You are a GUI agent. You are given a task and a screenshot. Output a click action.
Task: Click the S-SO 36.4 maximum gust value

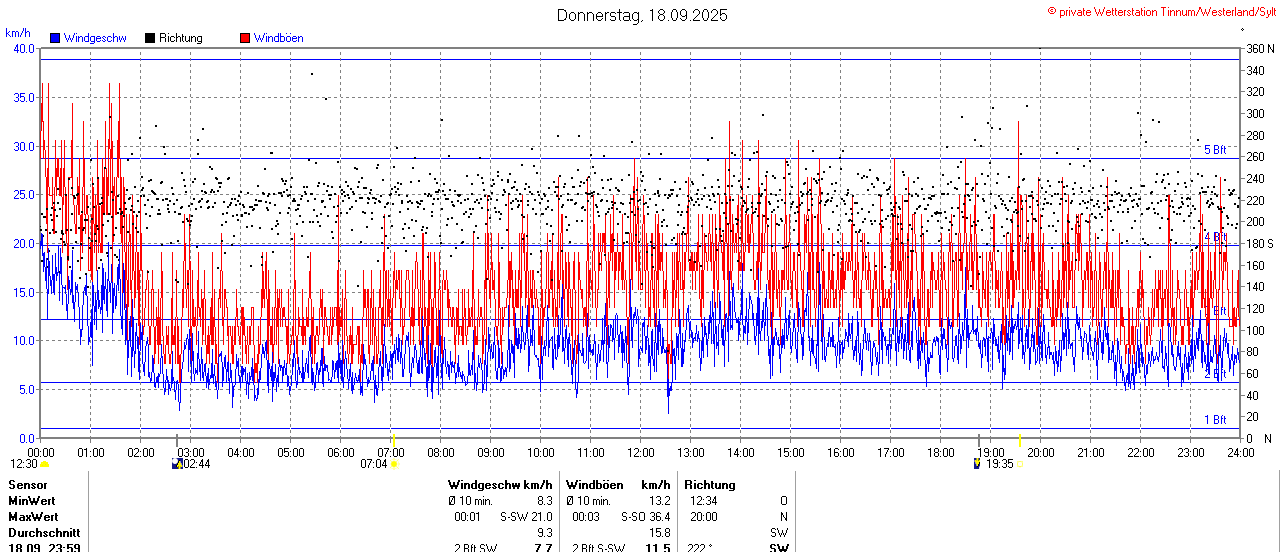(645, 517)
